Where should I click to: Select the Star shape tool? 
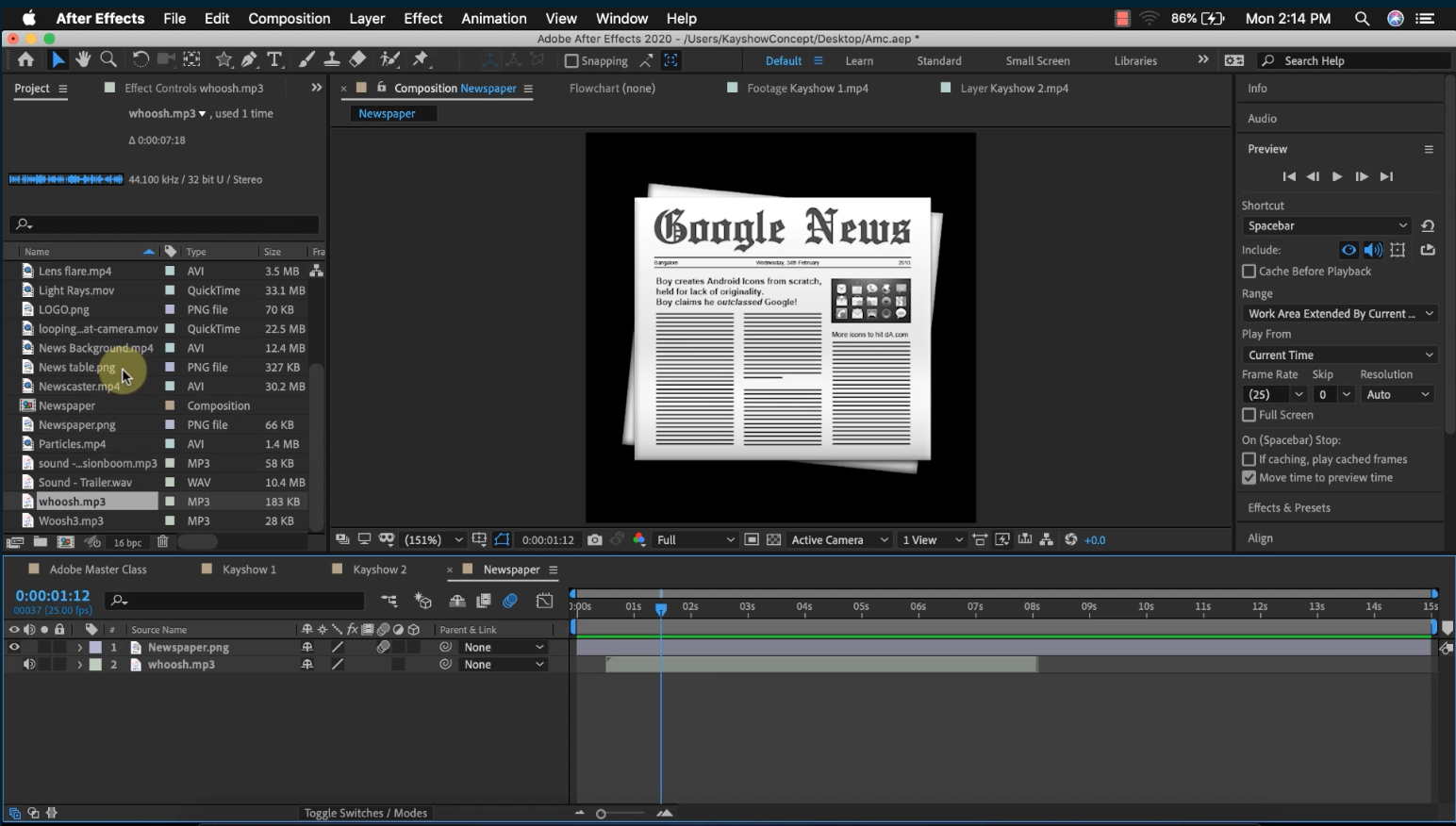click(223, 59)
